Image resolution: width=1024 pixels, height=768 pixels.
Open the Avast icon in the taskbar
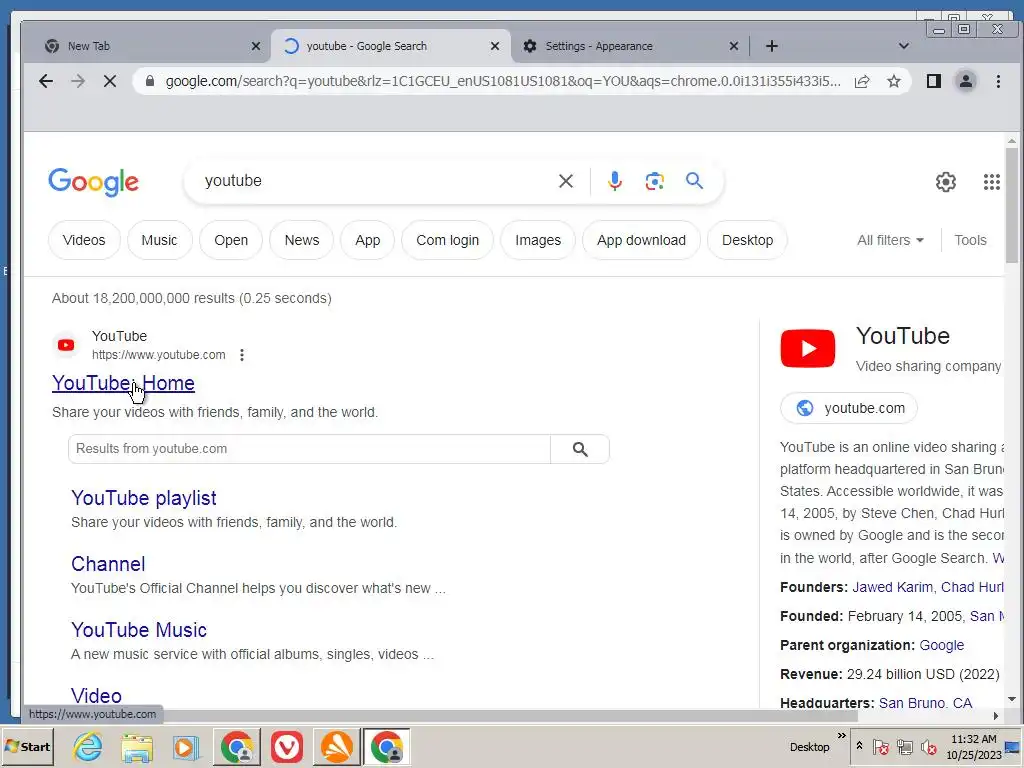click(336, 746)
